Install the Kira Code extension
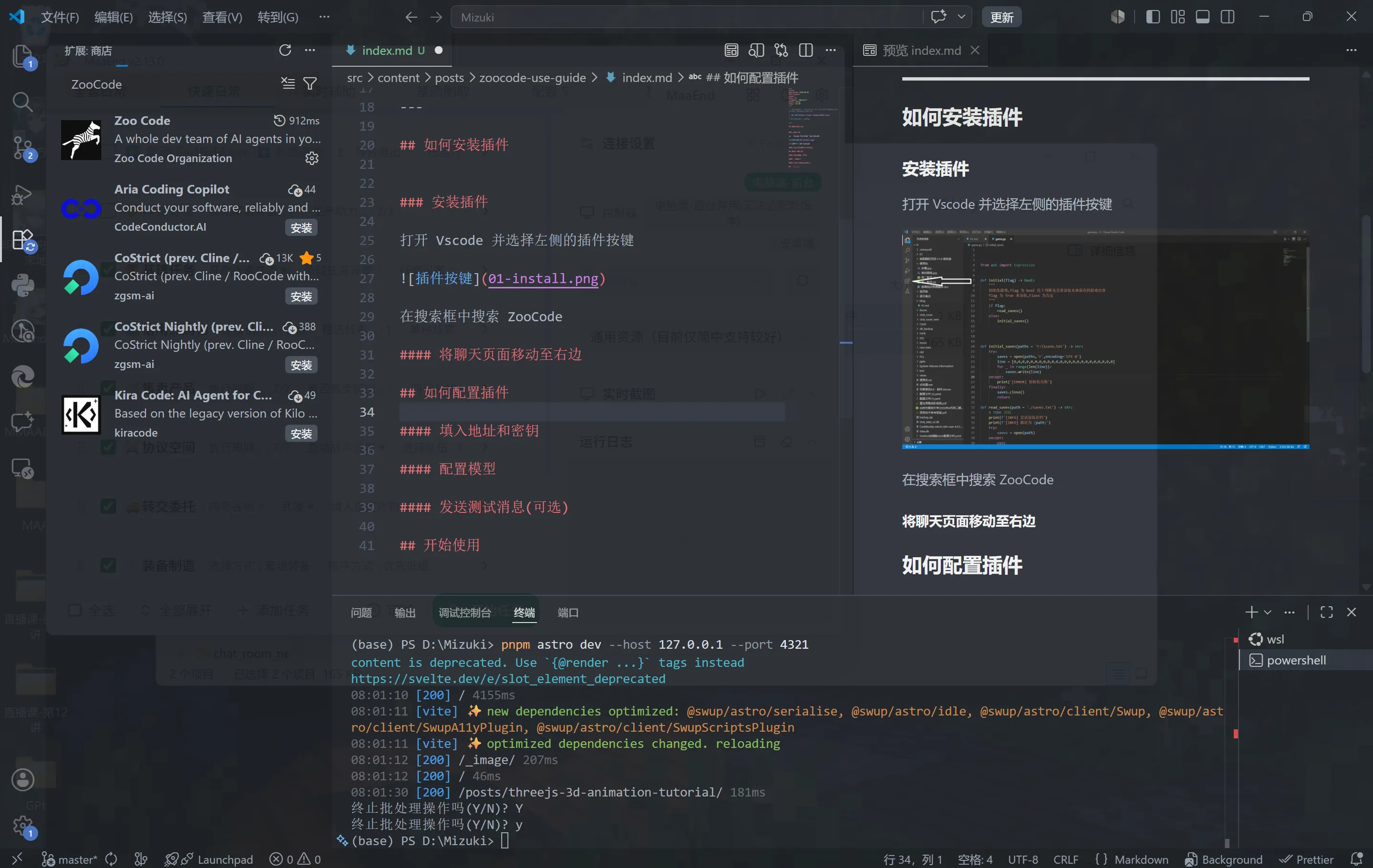This screenshot has width=1373, height=868. (x=301, y=434)
